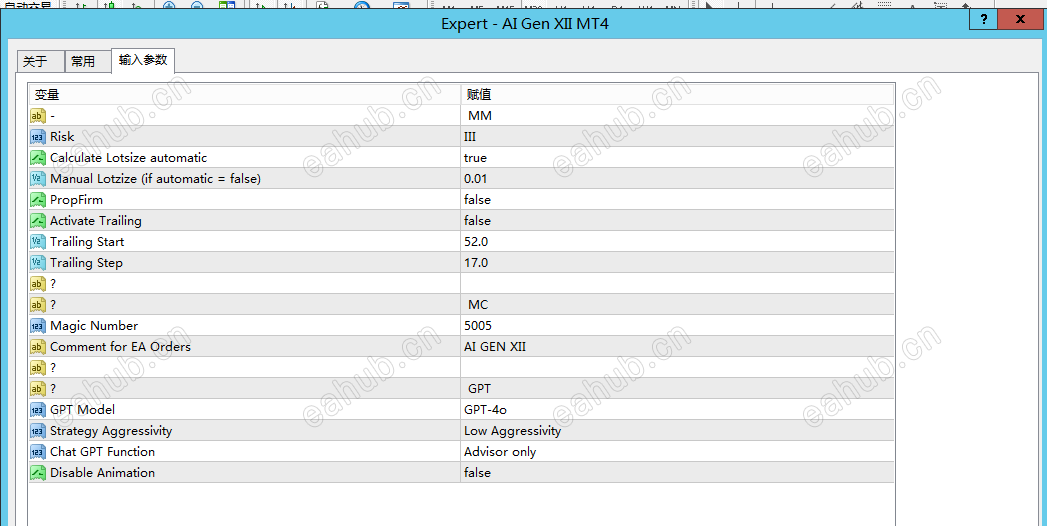Select the Trailing Step value 17.0
The height and width of the screenshot is (526, 1047).
[x=476, y=263]
